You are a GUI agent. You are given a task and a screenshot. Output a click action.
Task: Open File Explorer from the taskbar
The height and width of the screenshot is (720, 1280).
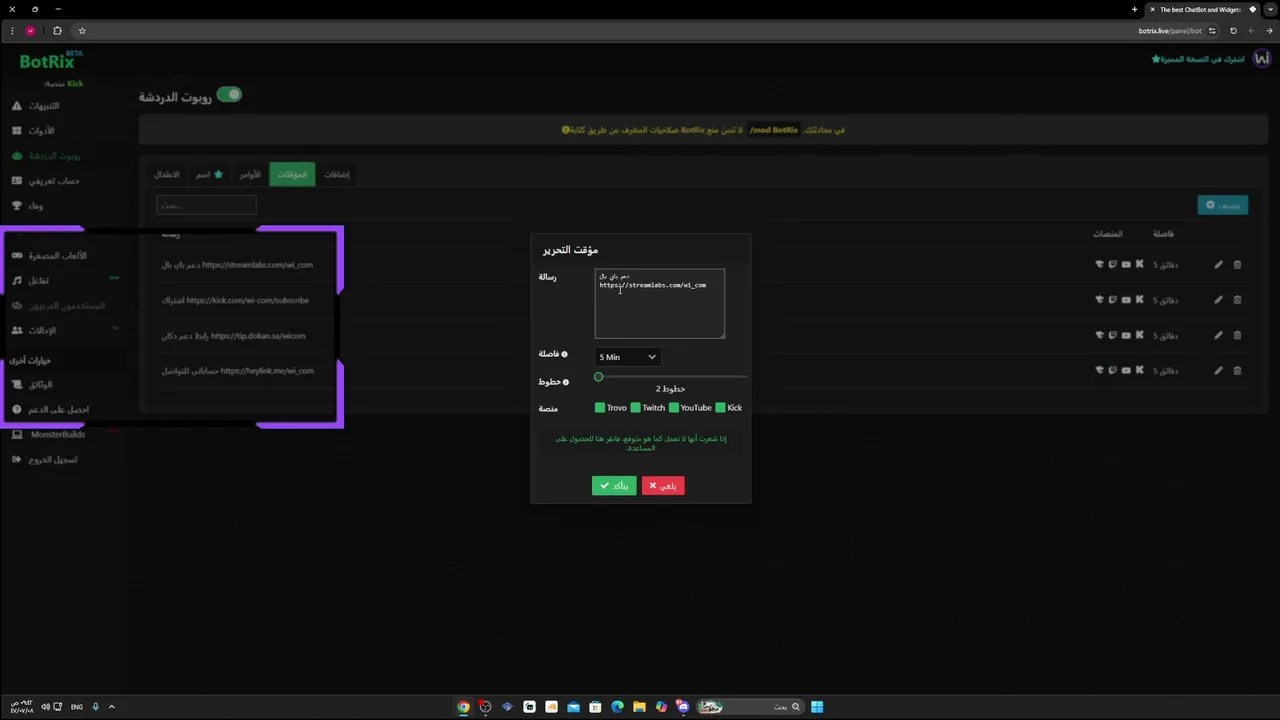[639, 707]
